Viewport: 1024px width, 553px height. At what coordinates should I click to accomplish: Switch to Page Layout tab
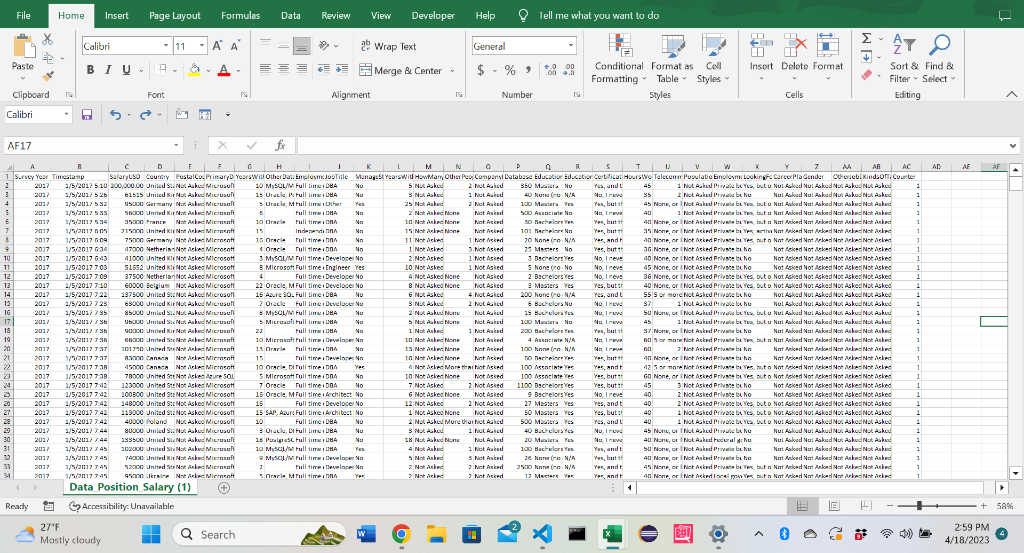(x=174, y=16)
